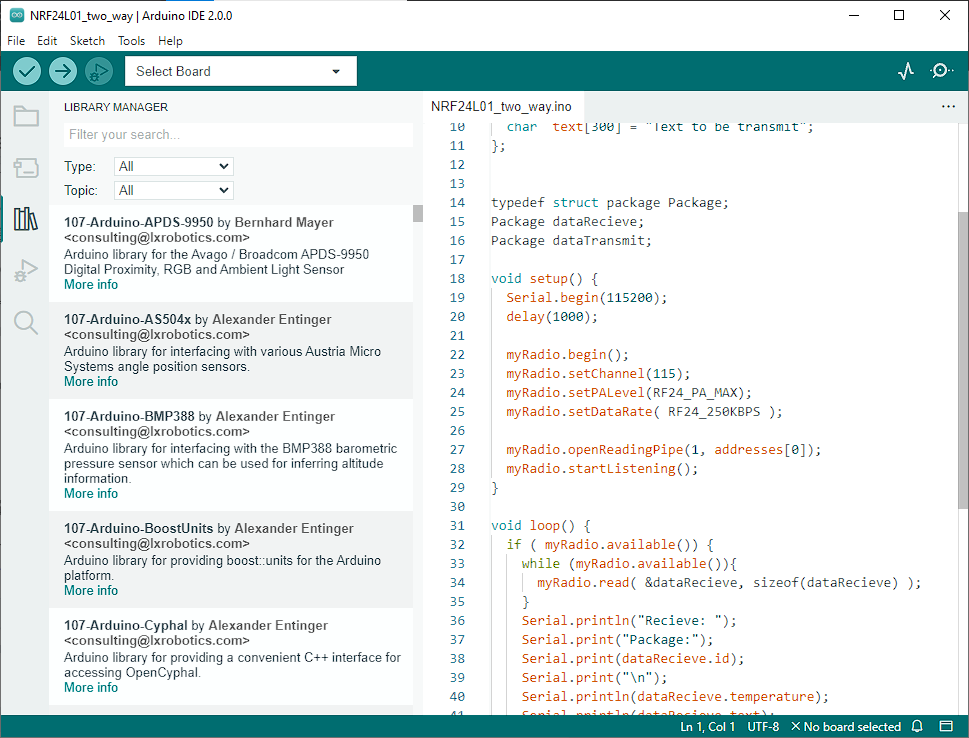This screenshot has height=738, width=969.
Task: Start debugging with the Debug toolbar button
Action: (98, 71)
